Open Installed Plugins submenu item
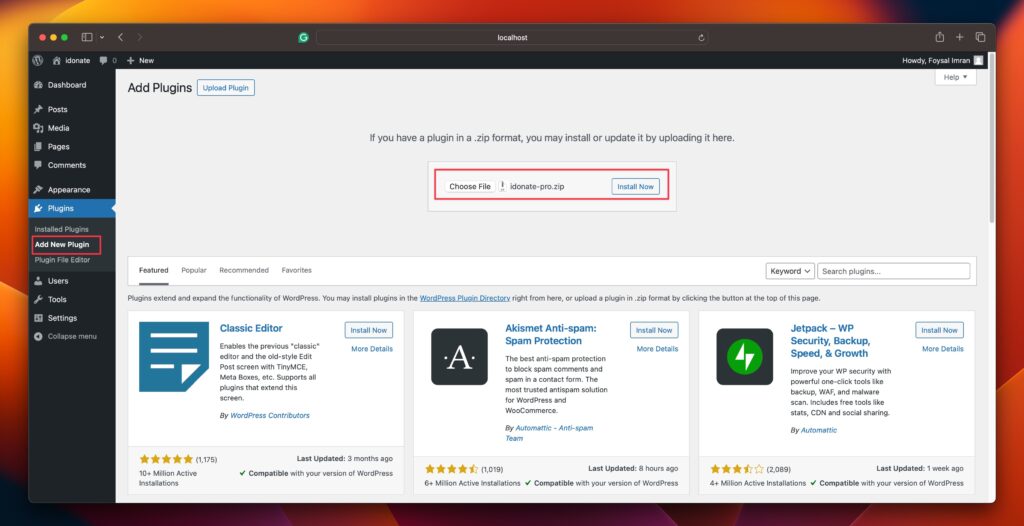Viewport: 1024px width, 526px height. point(61,229)
